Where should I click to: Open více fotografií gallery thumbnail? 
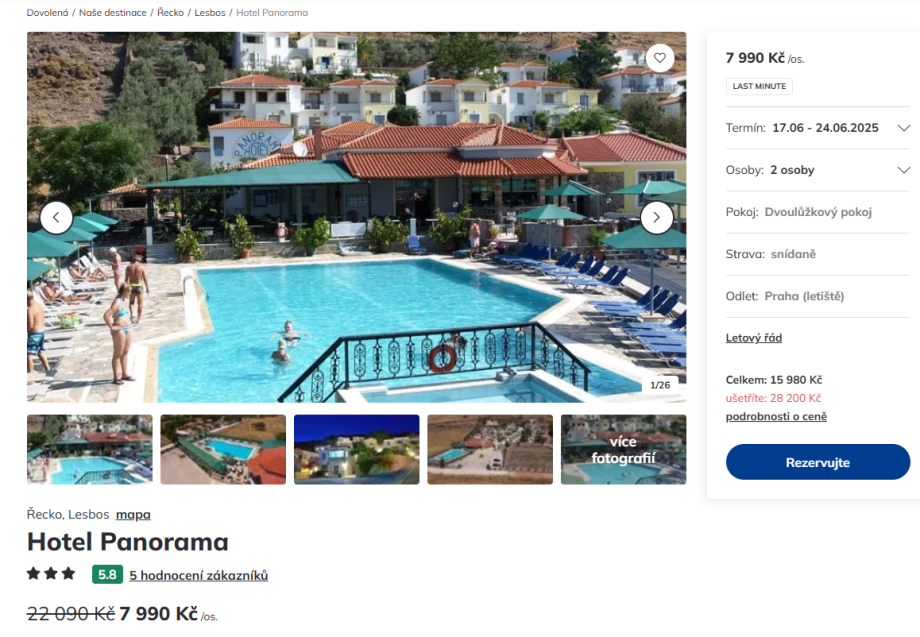coord(623,449)
